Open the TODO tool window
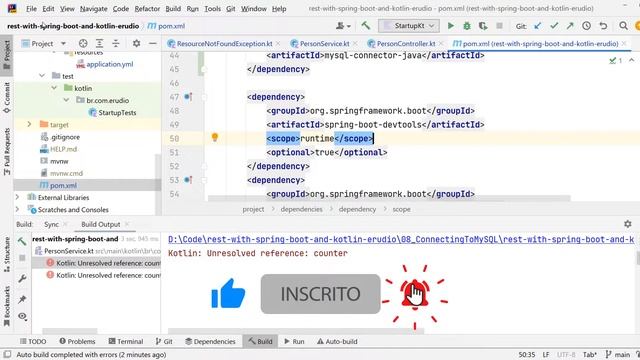 coord(33,341)
